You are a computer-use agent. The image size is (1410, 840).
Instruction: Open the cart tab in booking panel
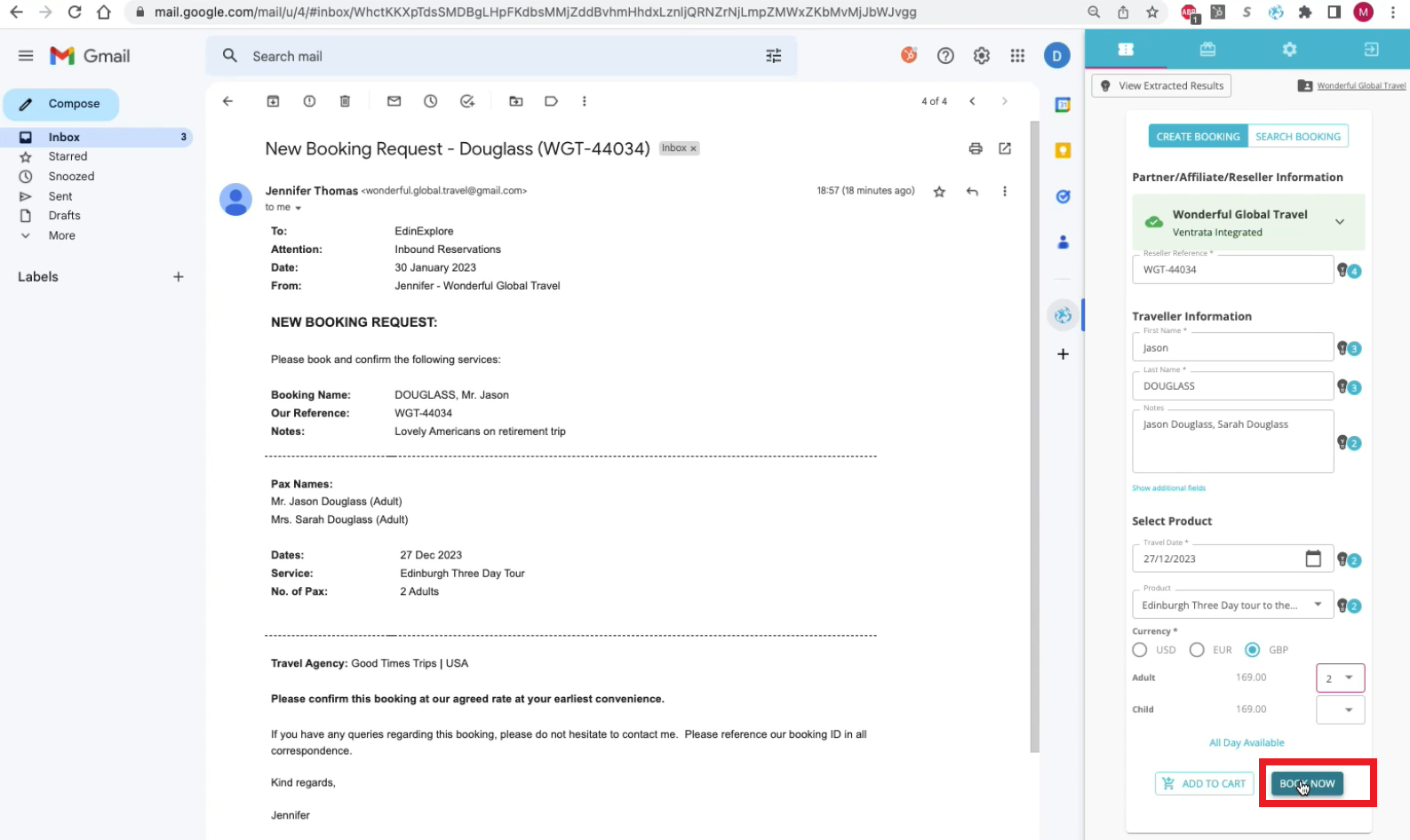1207,50
